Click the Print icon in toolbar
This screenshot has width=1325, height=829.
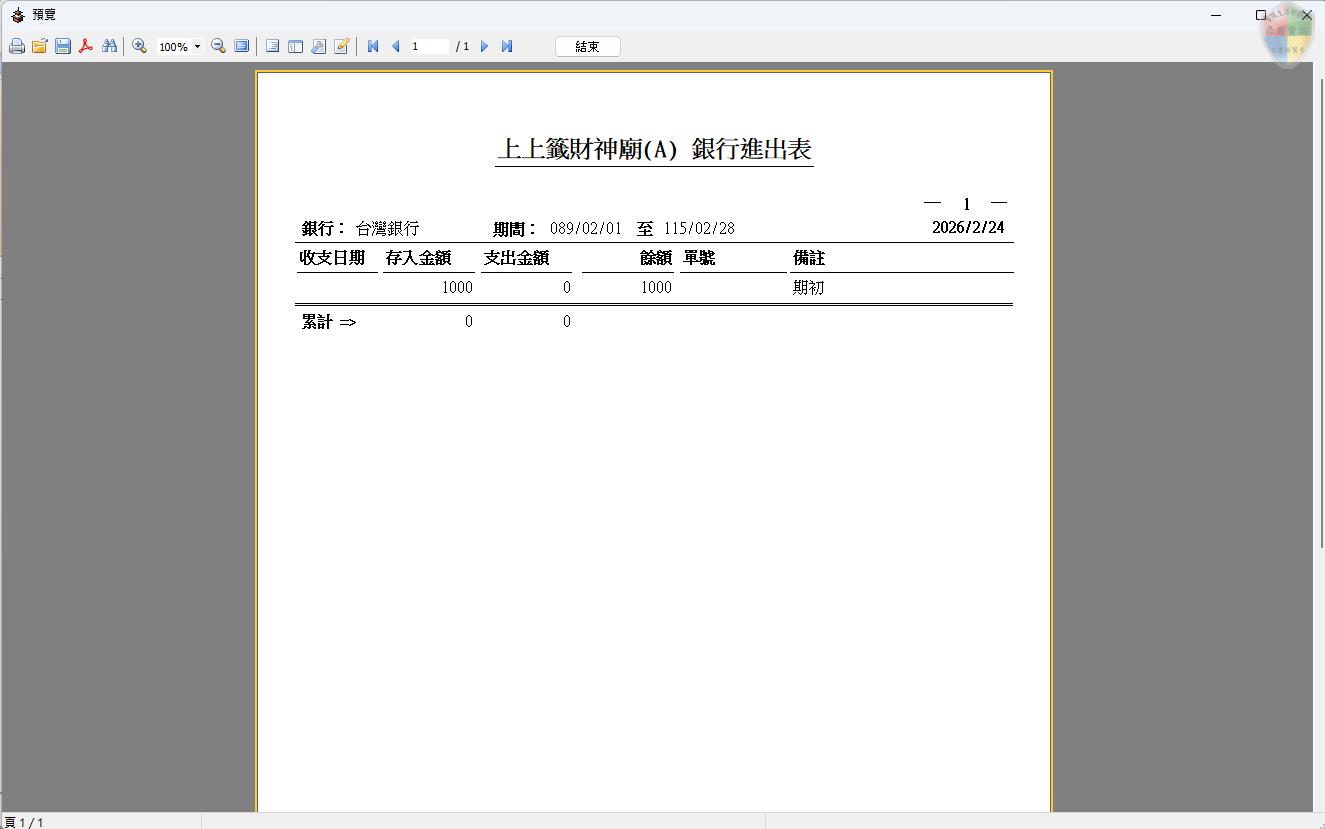17,46
